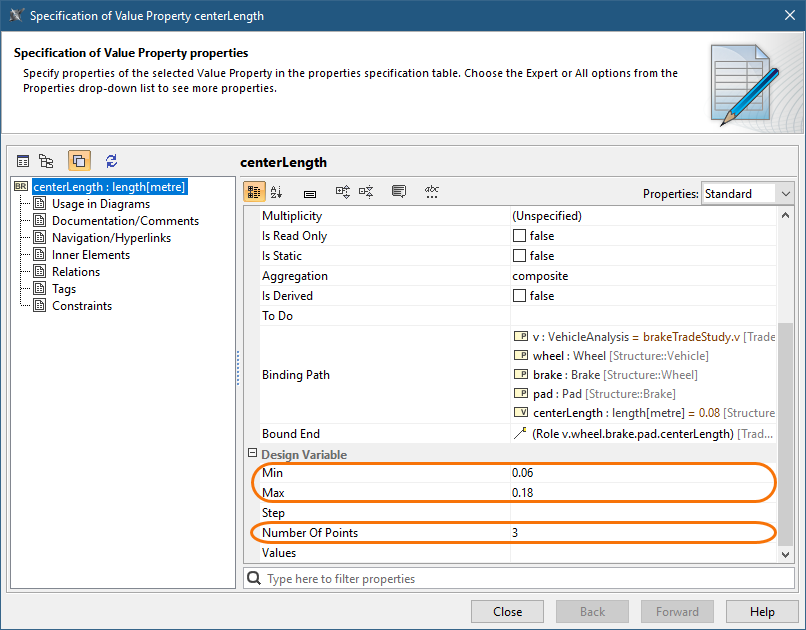
Task: Collapse the Design Variable section
Action: pos(252,455)
